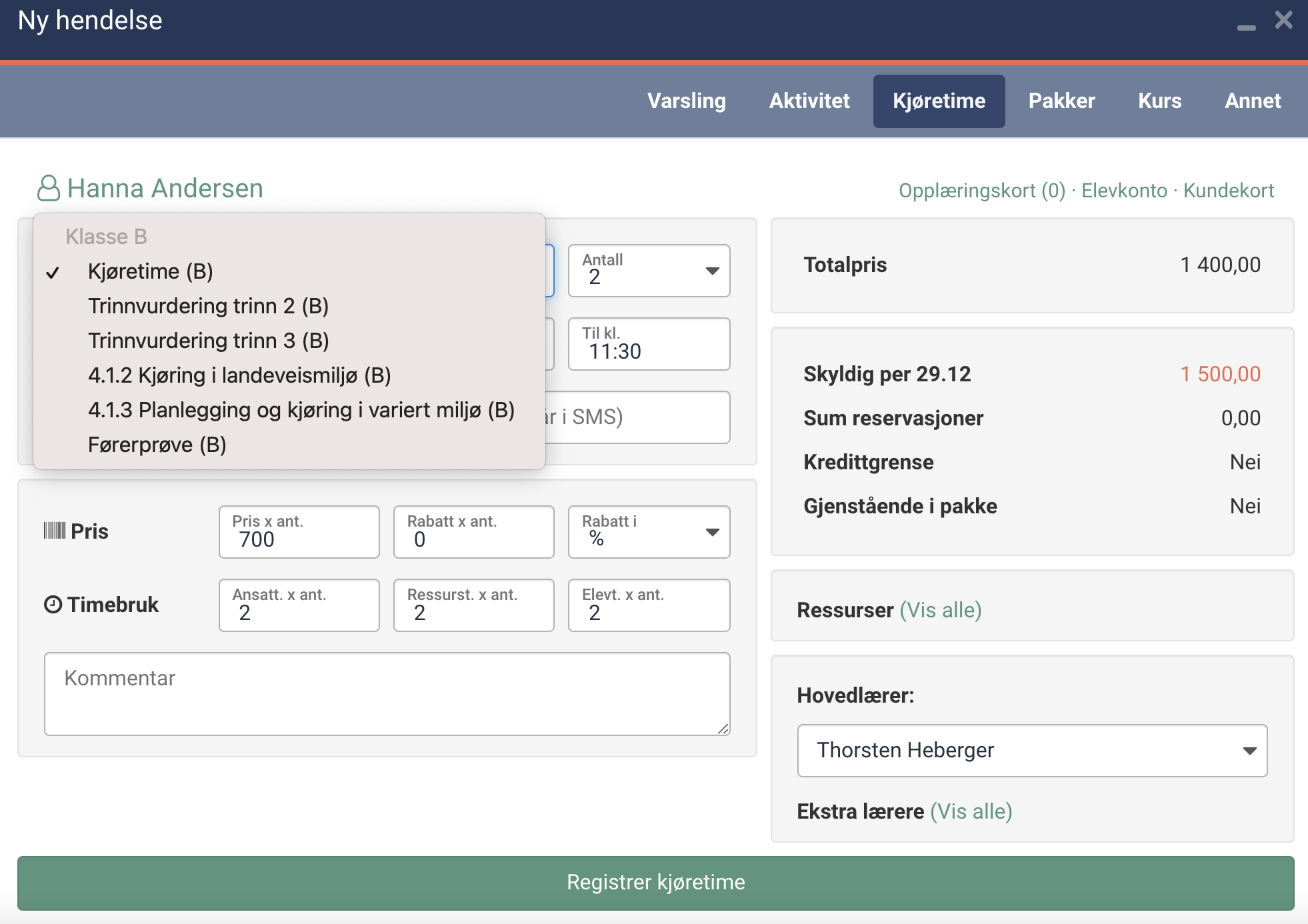The image size is (1308, 924).
Task: Select the Kjøretime tab
Action: coord(939,101)
